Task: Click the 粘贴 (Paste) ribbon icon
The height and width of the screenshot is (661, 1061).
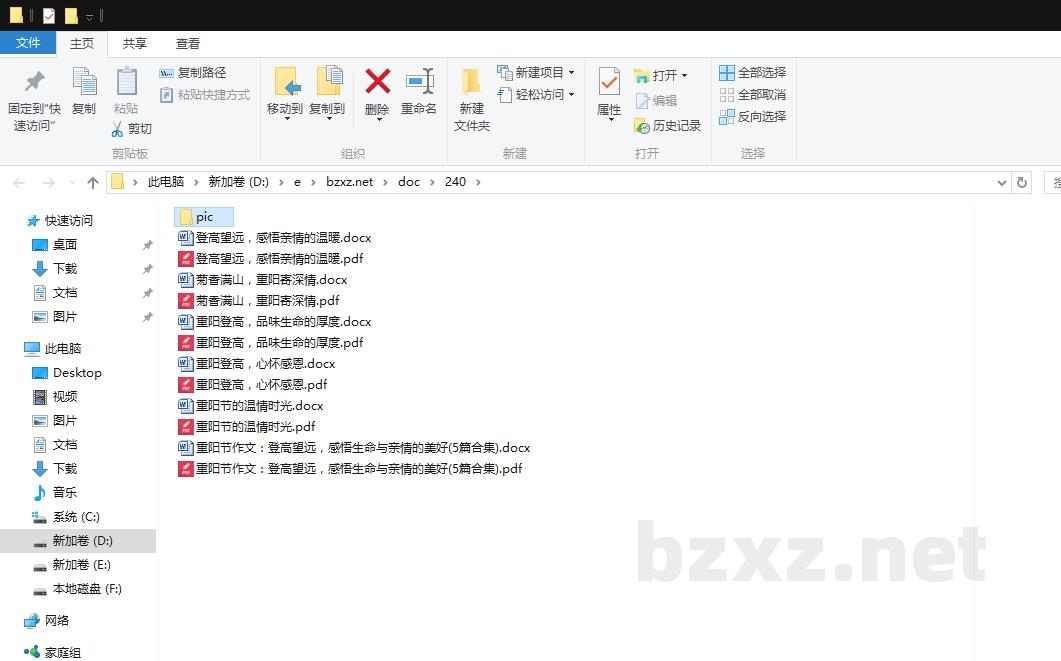Action: pos(125,90)
